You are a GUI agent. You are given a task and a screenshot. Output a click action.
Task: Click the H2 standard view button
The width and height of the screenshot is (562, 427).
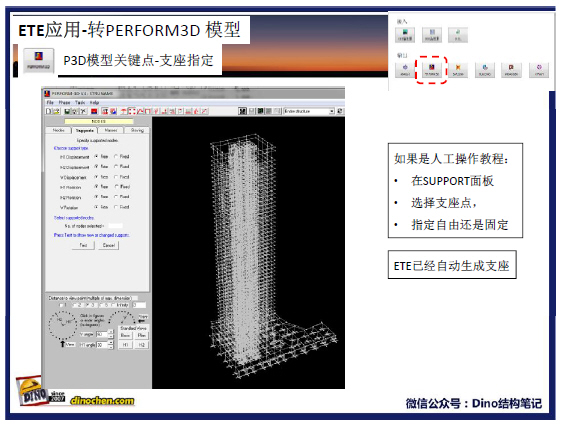[x=142, y=345]
